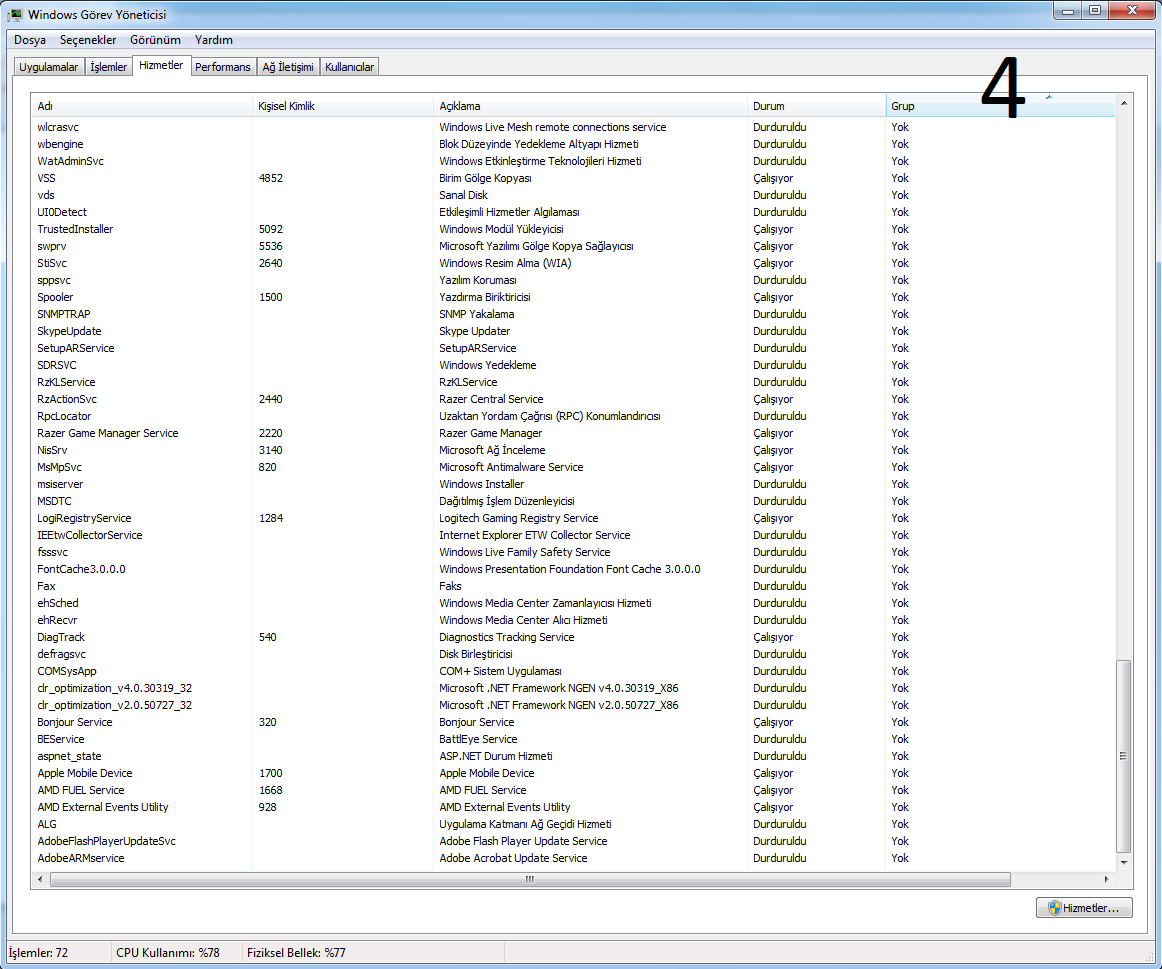The image size is (1162, 969).
Task: Open the Görünüm menu
Action: coord(155,40)
